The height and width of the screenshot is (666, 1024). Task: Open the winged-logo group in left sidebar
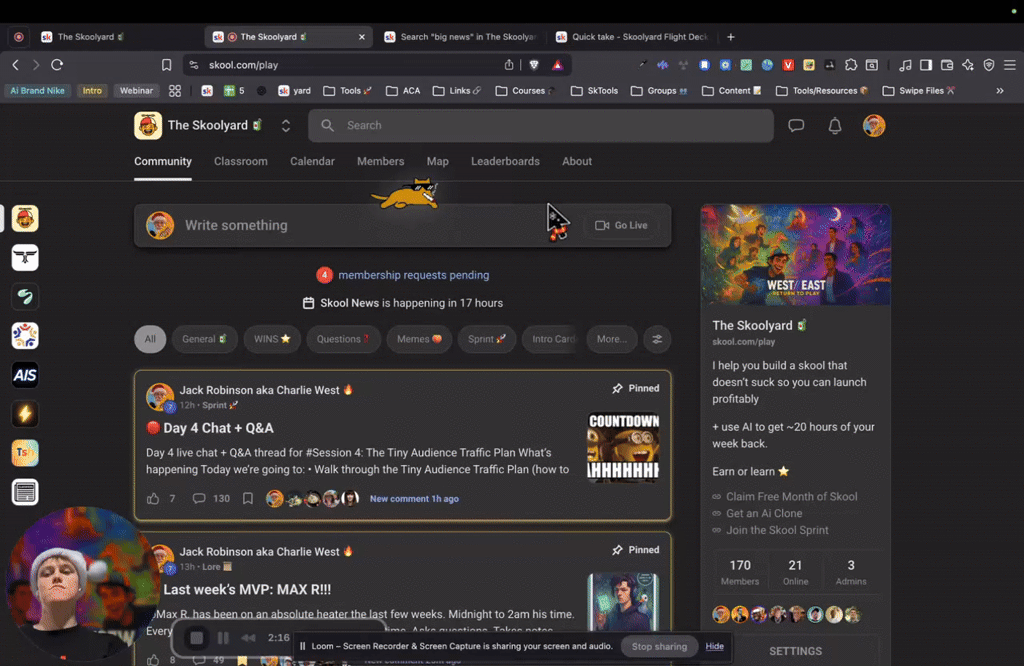(25, 257)
